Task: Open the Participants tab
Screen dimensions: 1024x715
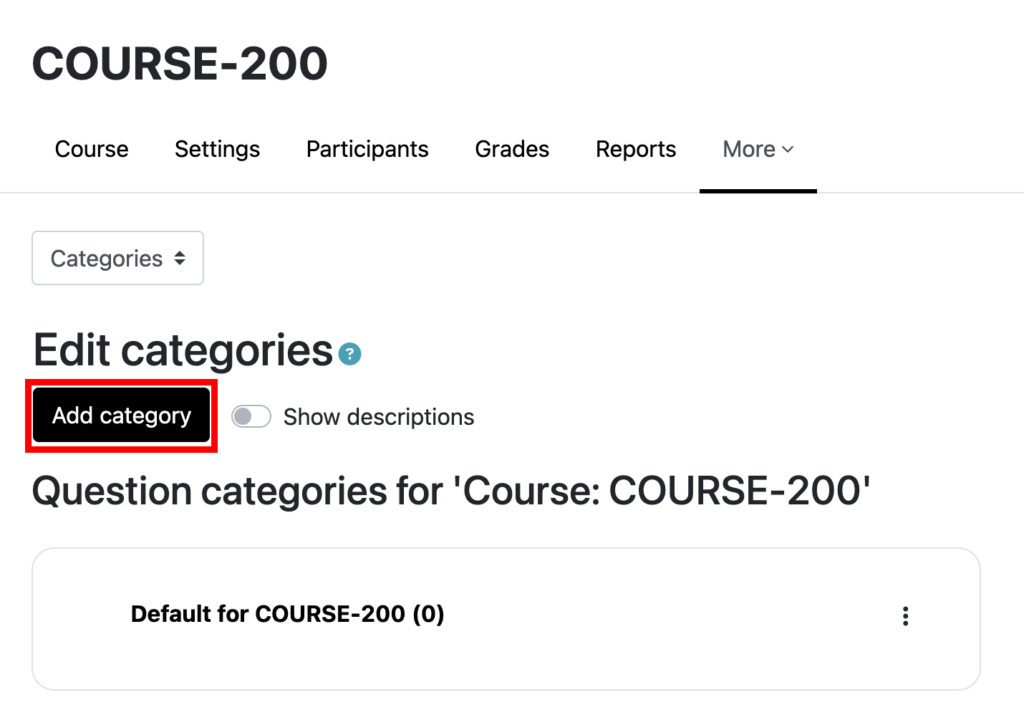Action: [x=367, y=149]
